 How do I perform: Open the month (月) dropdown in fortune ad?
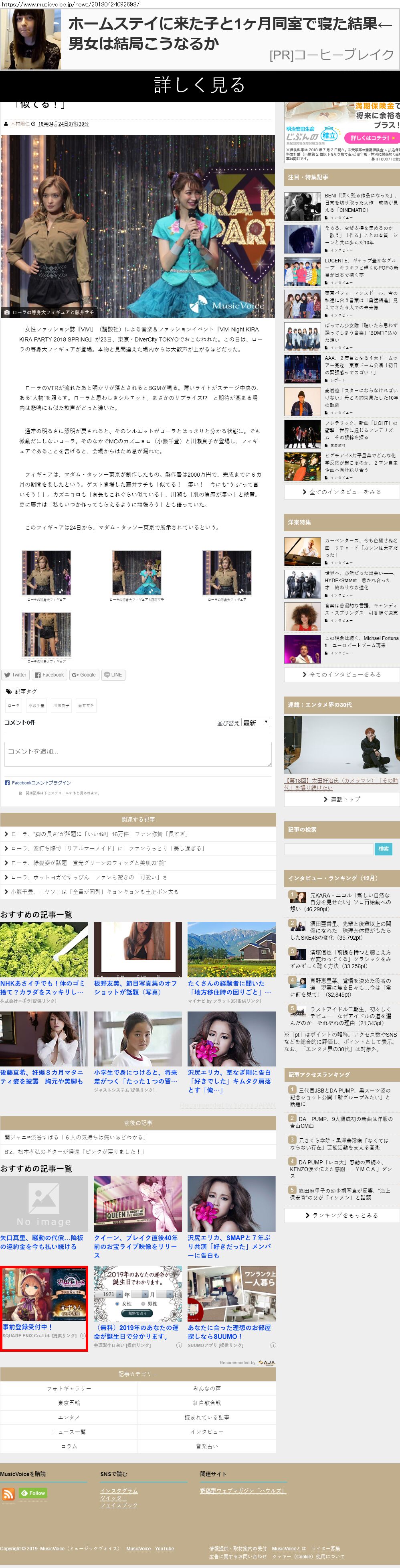[140, 1294]
